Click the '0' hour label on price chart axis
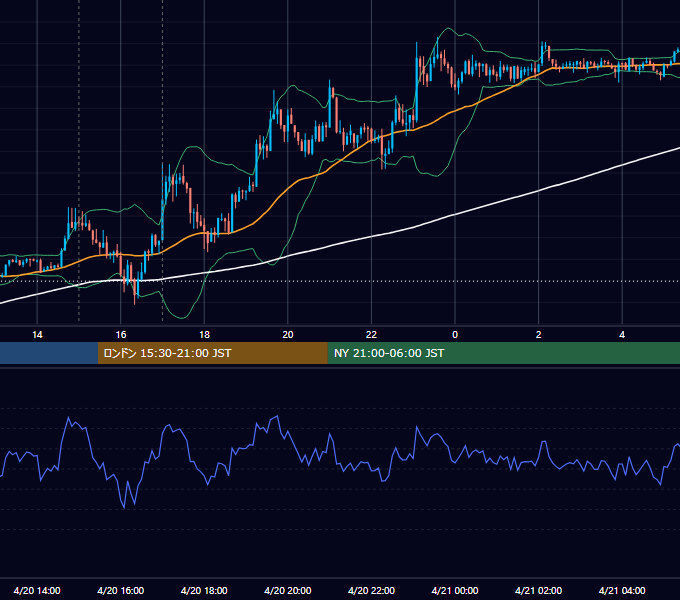Viewport: 680px width, 600px height. click(x=455, y=335)
